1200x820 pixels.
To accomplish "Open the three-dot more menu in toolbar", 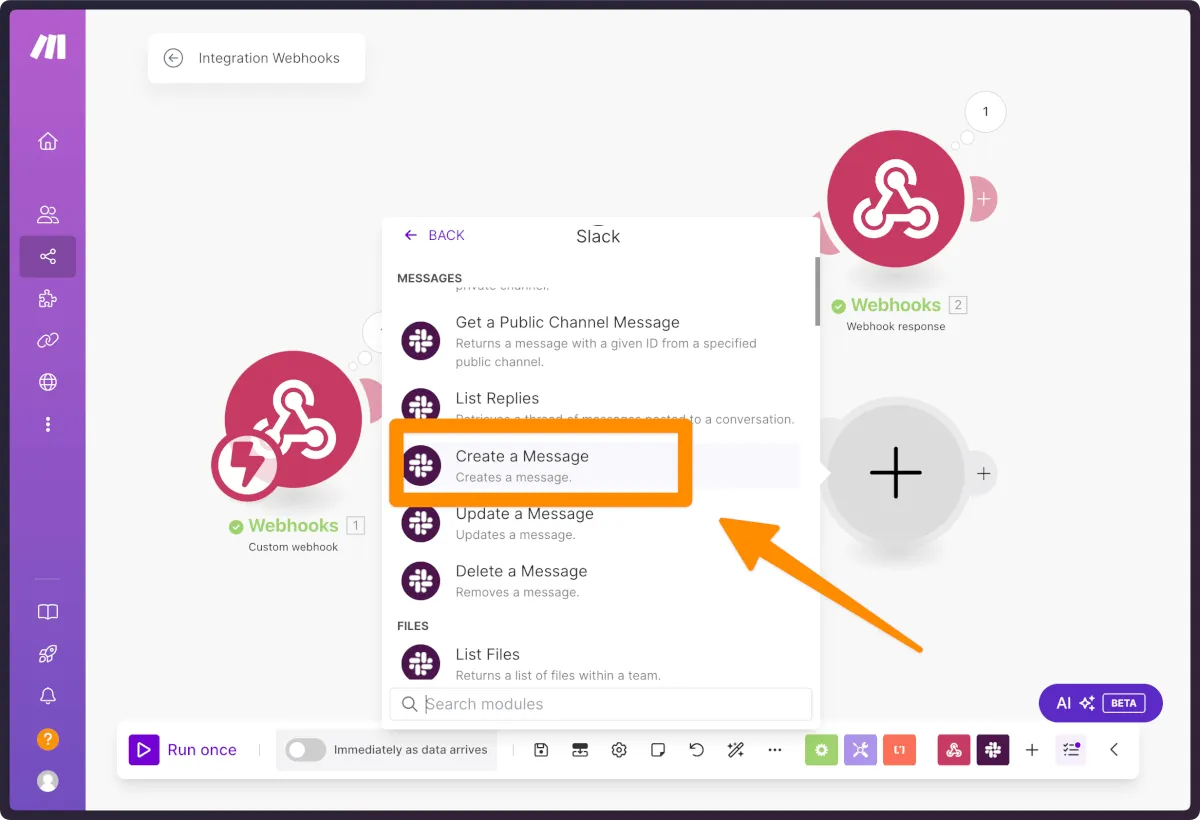I will 775,750.
